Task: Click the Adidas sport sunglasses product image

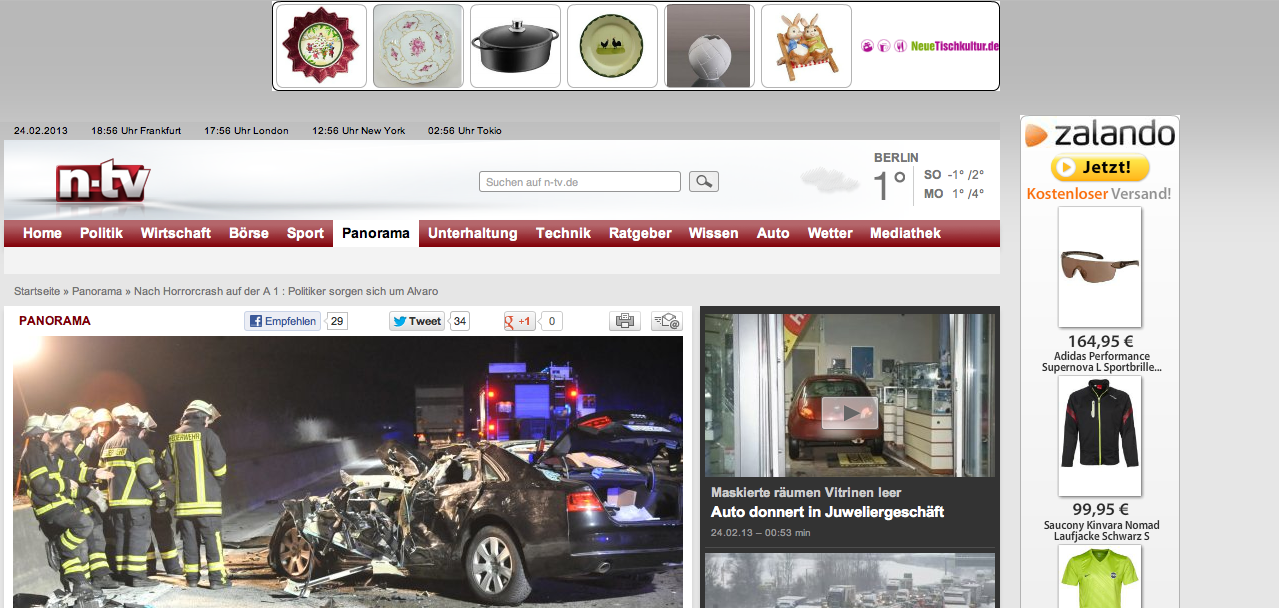Action: click(1099, 267)
